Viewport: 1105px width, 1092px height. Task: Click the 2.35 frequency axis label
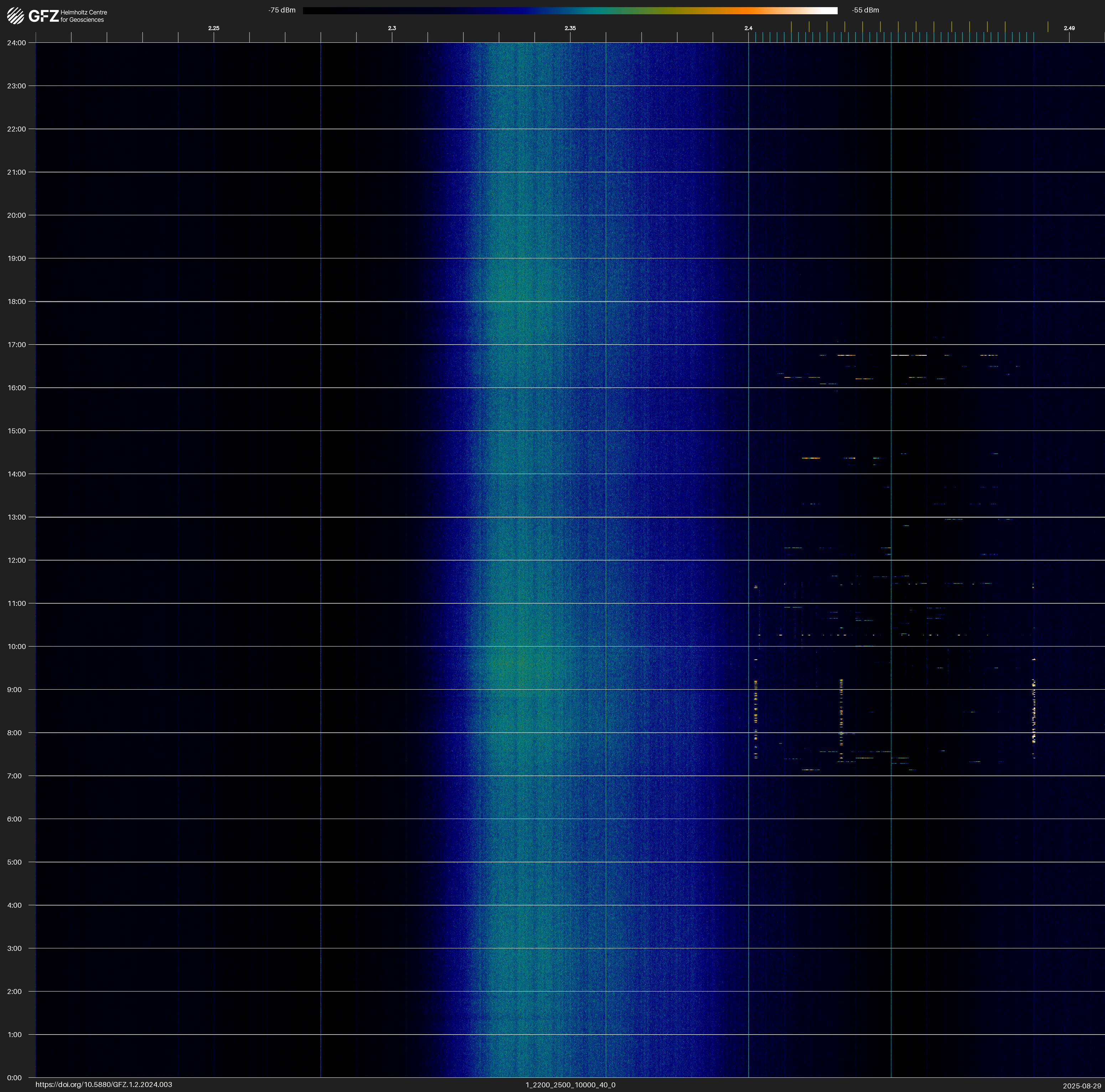(x=570, y=28)
